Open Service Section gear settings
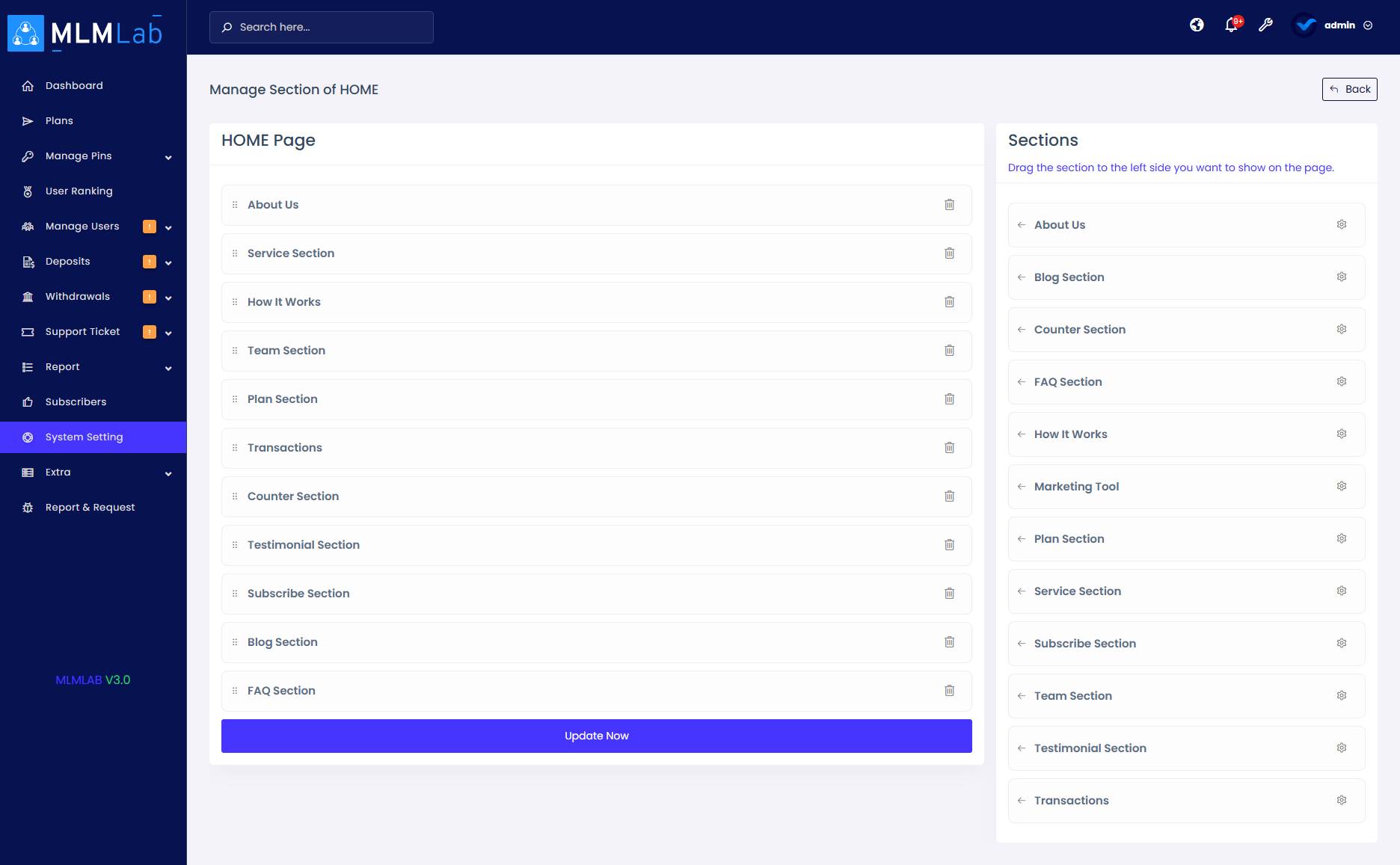 click(1342, 591)
